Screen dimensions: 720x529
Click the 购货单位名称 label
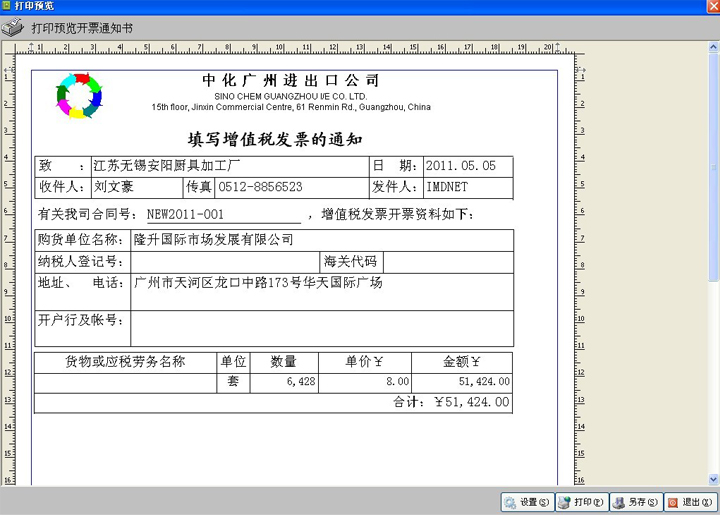80,239
